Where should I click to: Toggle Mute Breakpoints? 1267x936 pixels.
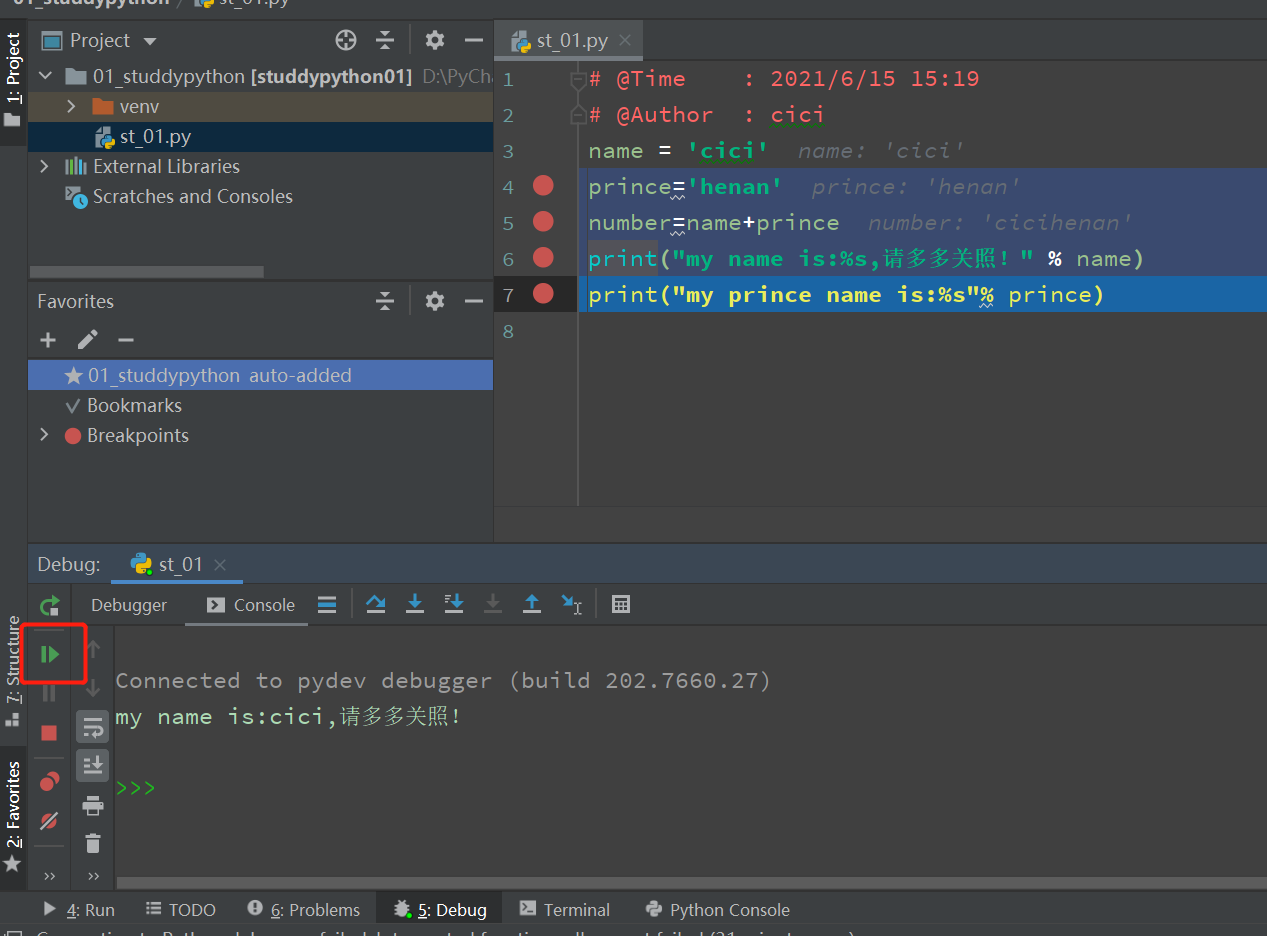tap(49, 821)
